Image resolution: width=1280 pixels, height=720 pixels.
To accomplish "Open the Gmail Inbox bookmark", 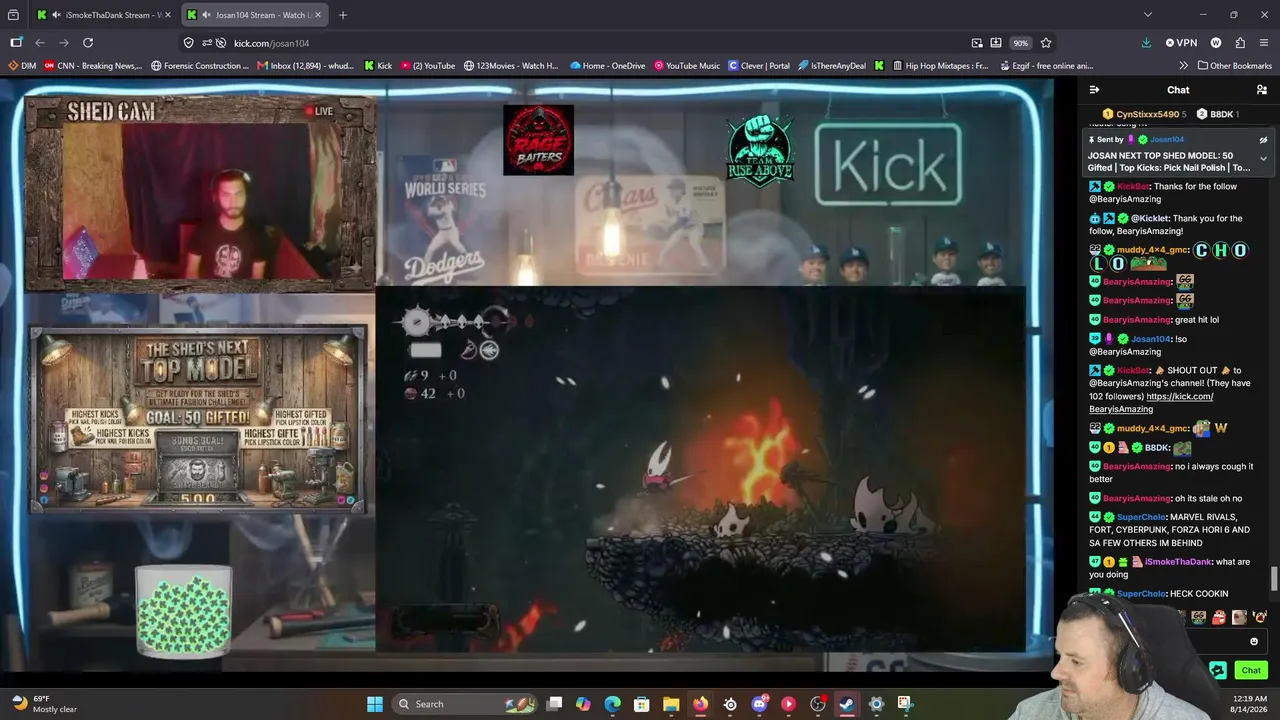I will click(306, 66).
